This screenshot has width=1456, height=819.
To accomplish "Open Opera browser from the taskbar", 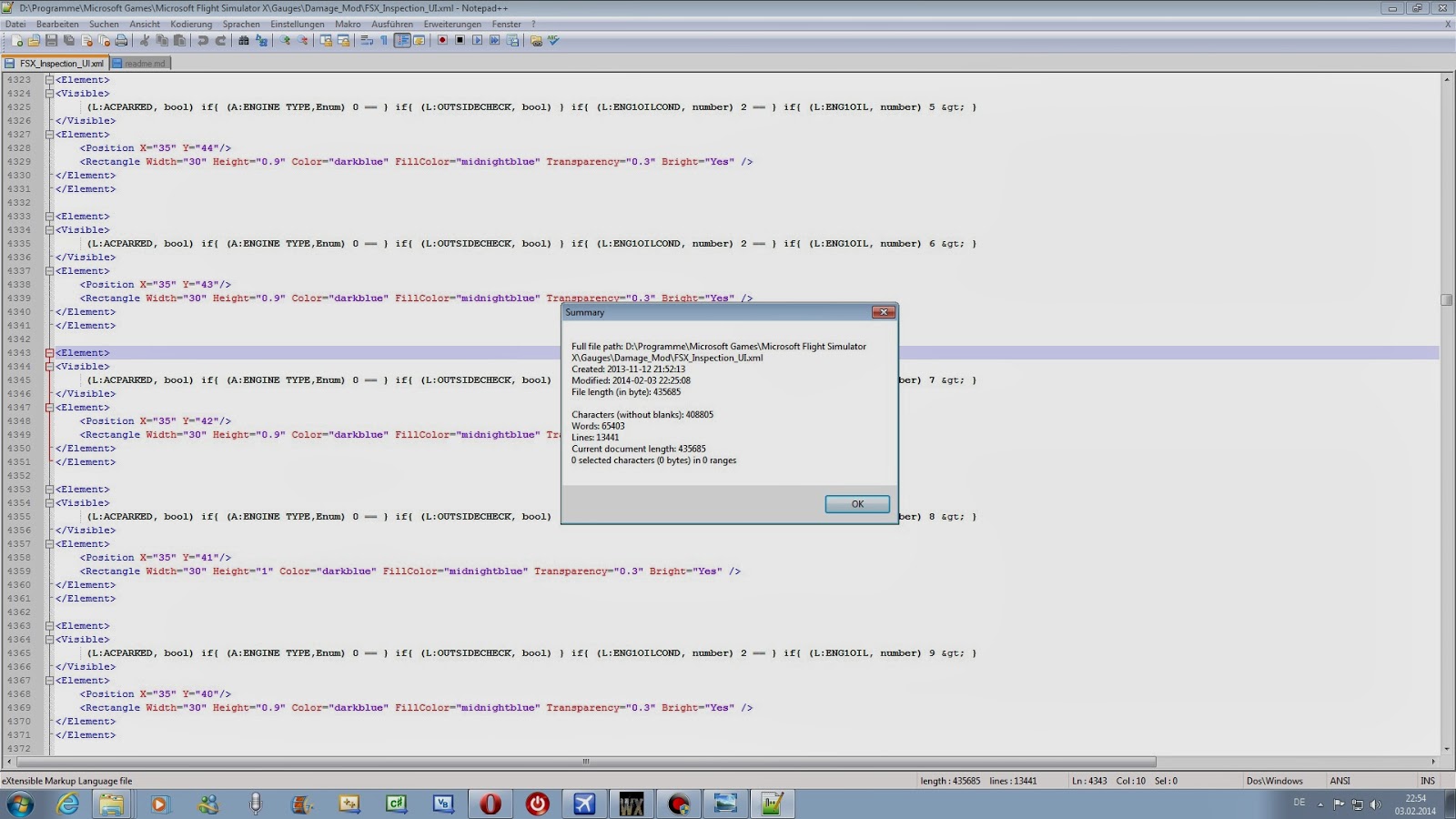I will [490, 804].
